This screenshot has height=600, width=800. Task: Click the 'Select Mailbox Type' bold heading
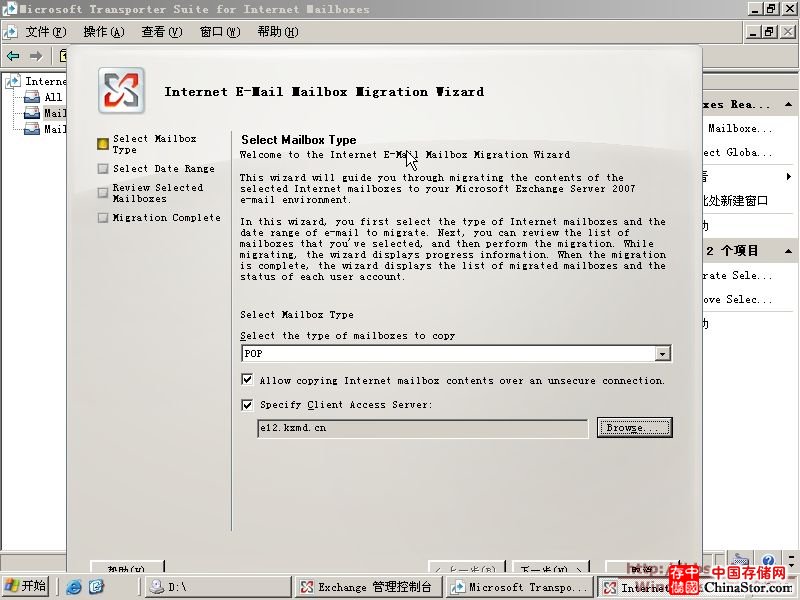(x=298, y=140)
